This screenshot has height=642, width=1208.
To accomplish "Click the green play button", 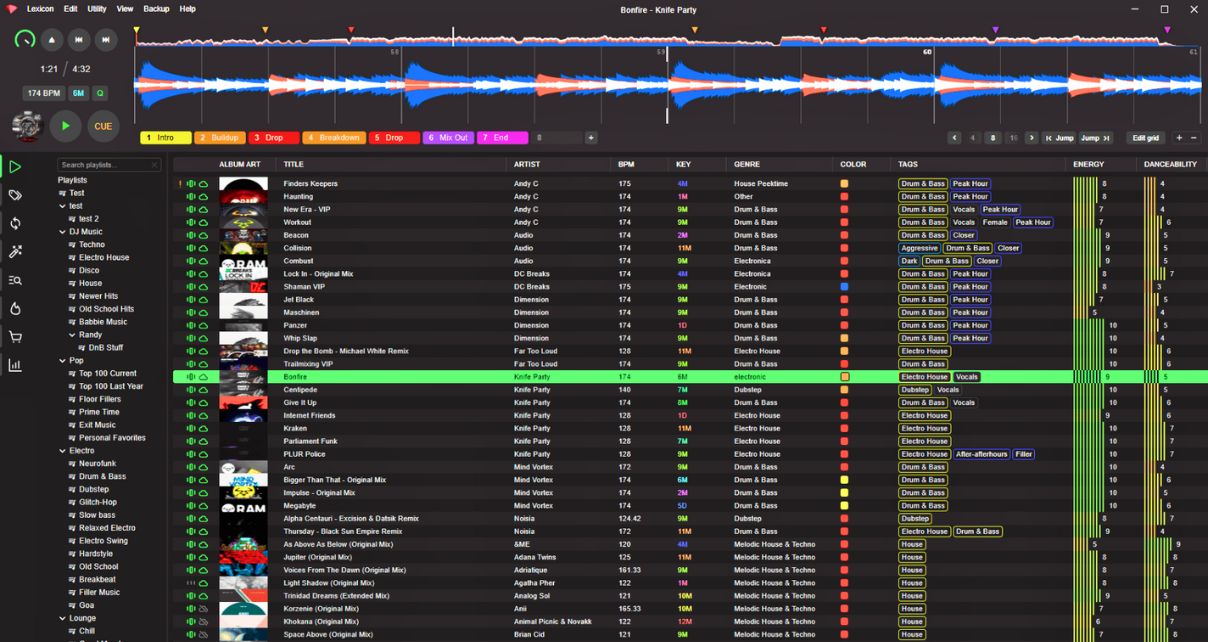I will click(x=65, y=126).
